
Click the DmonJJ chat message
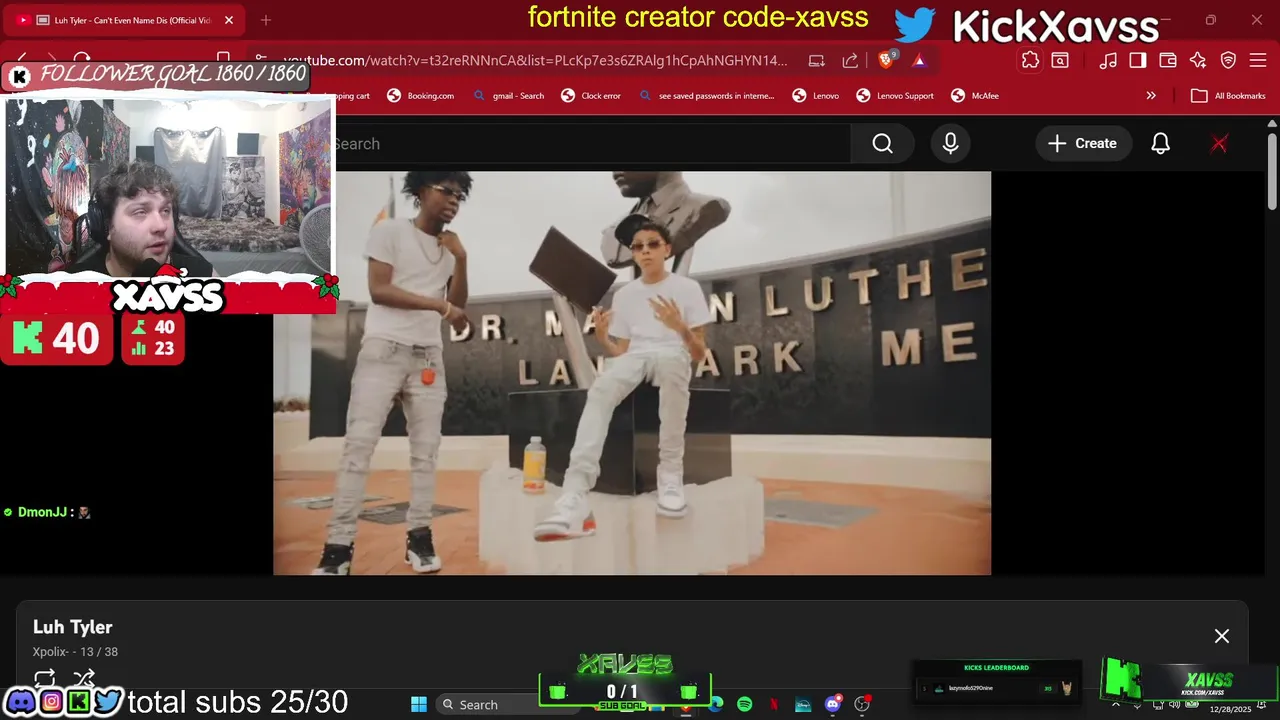coord(48,512)
